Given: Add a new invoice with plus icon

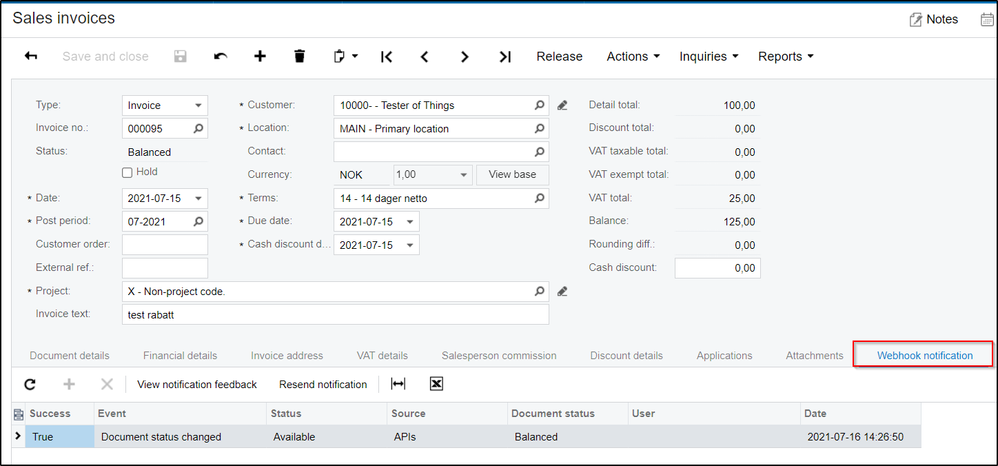Looking at the screenshot, I should (x=260, y=57).
